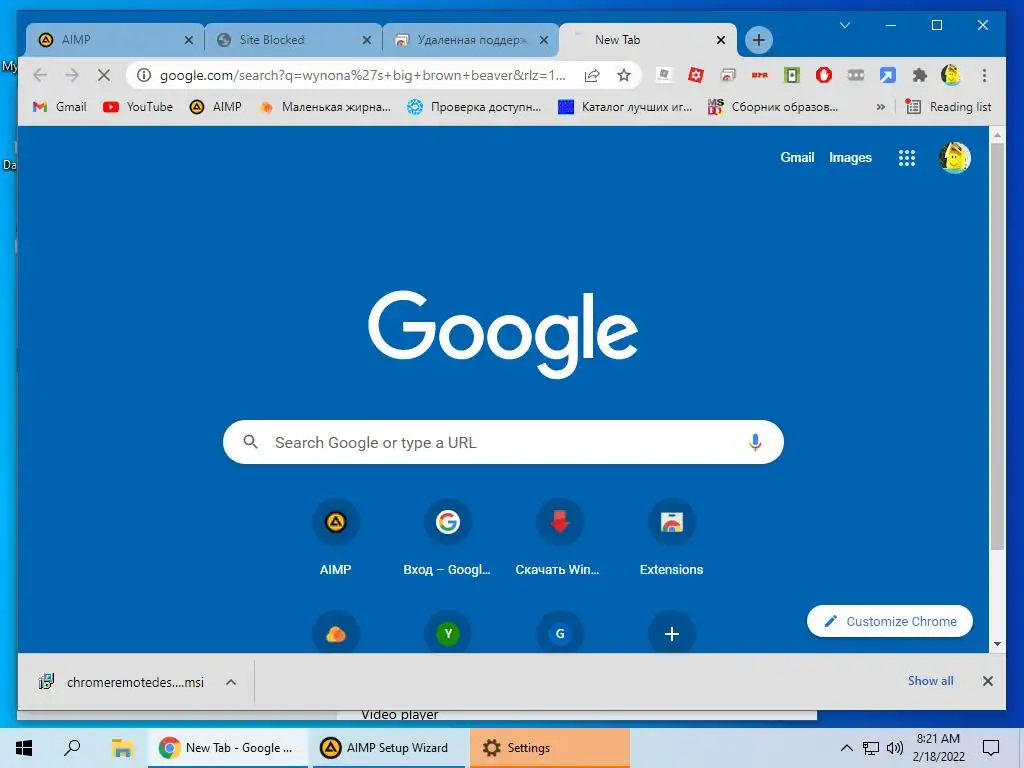Click the page vertical scrollbar thumb
The image size is (1024, 768).
pos(997,346)
